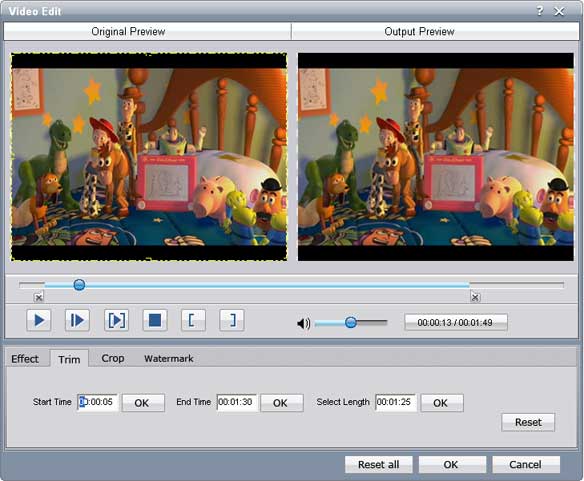Close the Video Edit dialog
The width and height of the screenshot is (584, 481).
[x=559, y=12]
